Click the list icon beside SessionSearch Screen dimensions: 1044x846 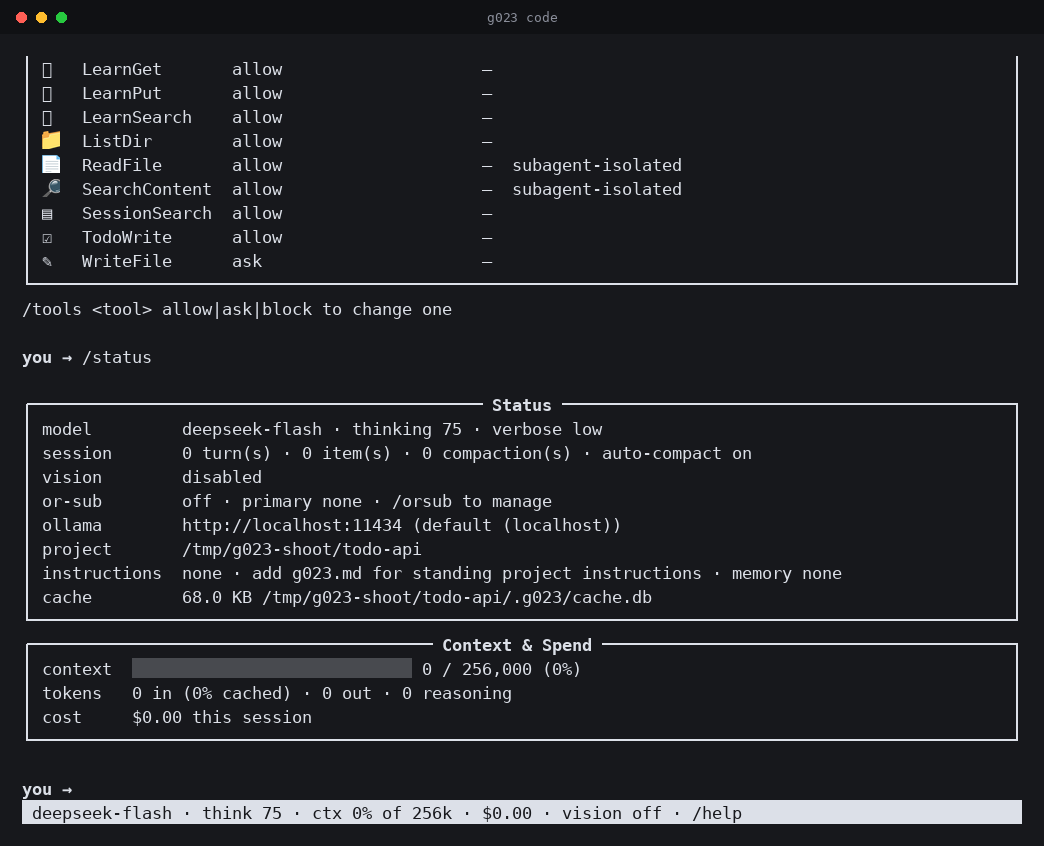point(47,214)
